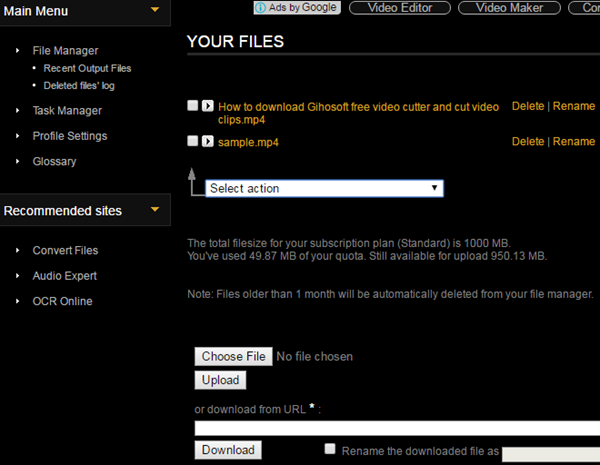Click play icon beside Gihosoft video file
This screenshot has height=465, width=600.
pos(207,106)
